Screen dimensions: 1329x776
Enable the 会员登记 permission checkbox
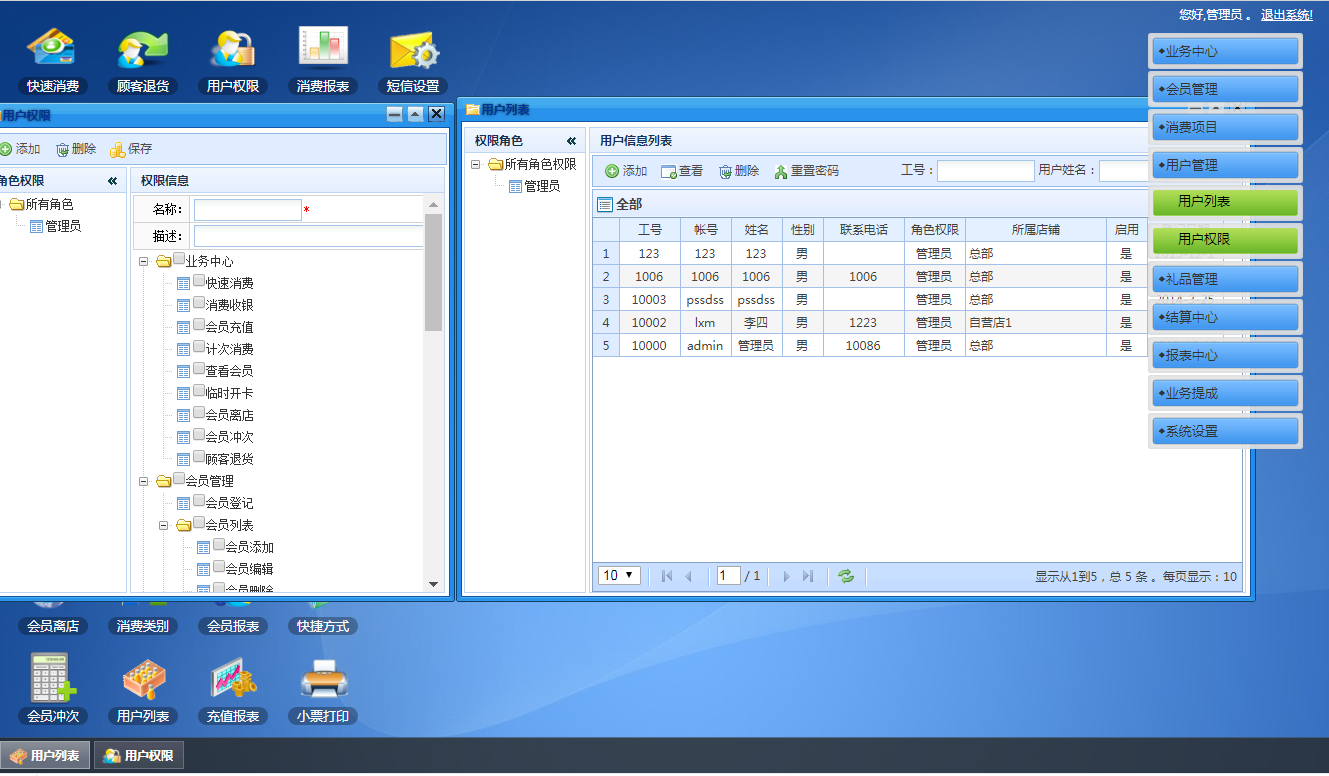coord(199,502)
